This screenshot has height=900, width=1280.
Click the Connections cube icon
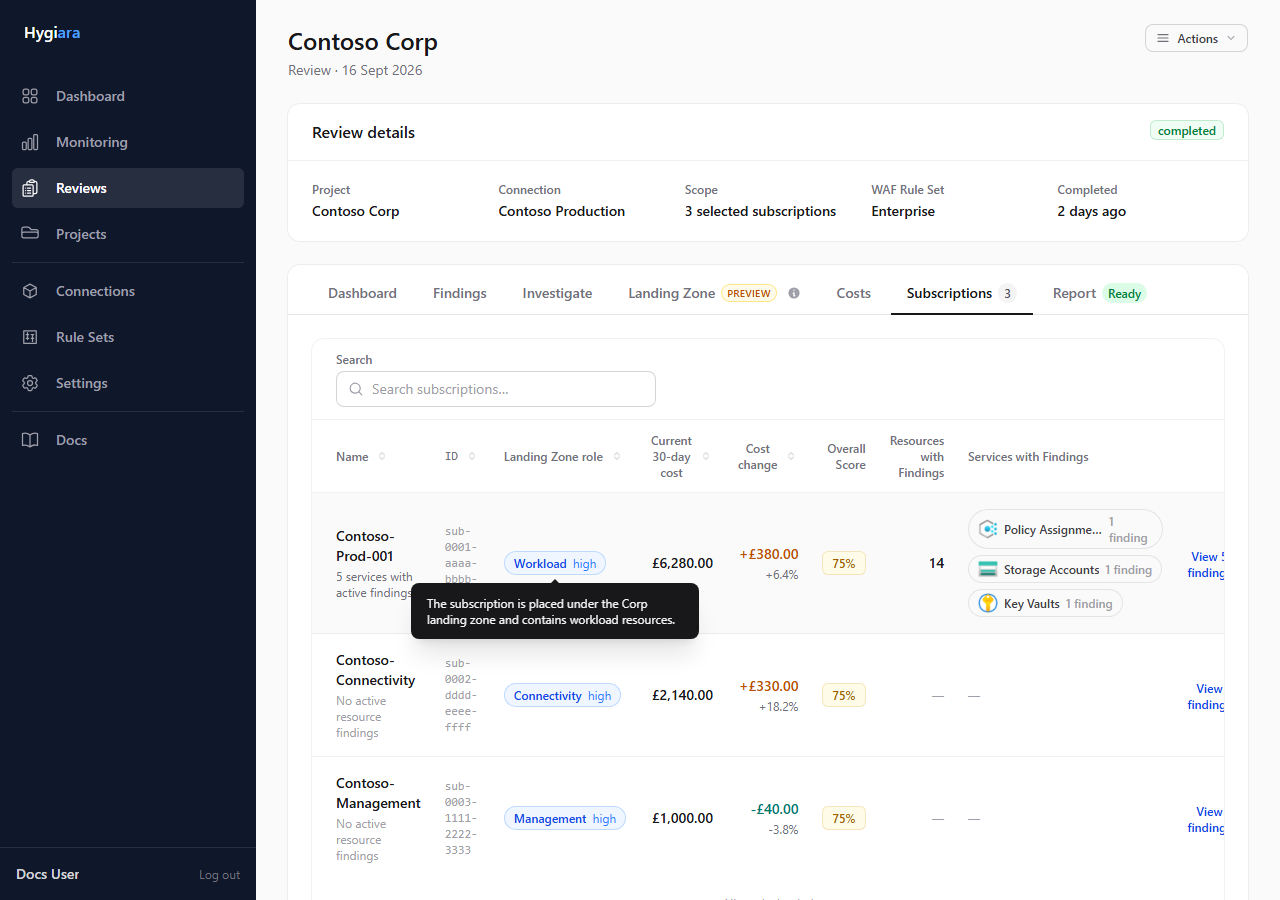tap(30, 291)
